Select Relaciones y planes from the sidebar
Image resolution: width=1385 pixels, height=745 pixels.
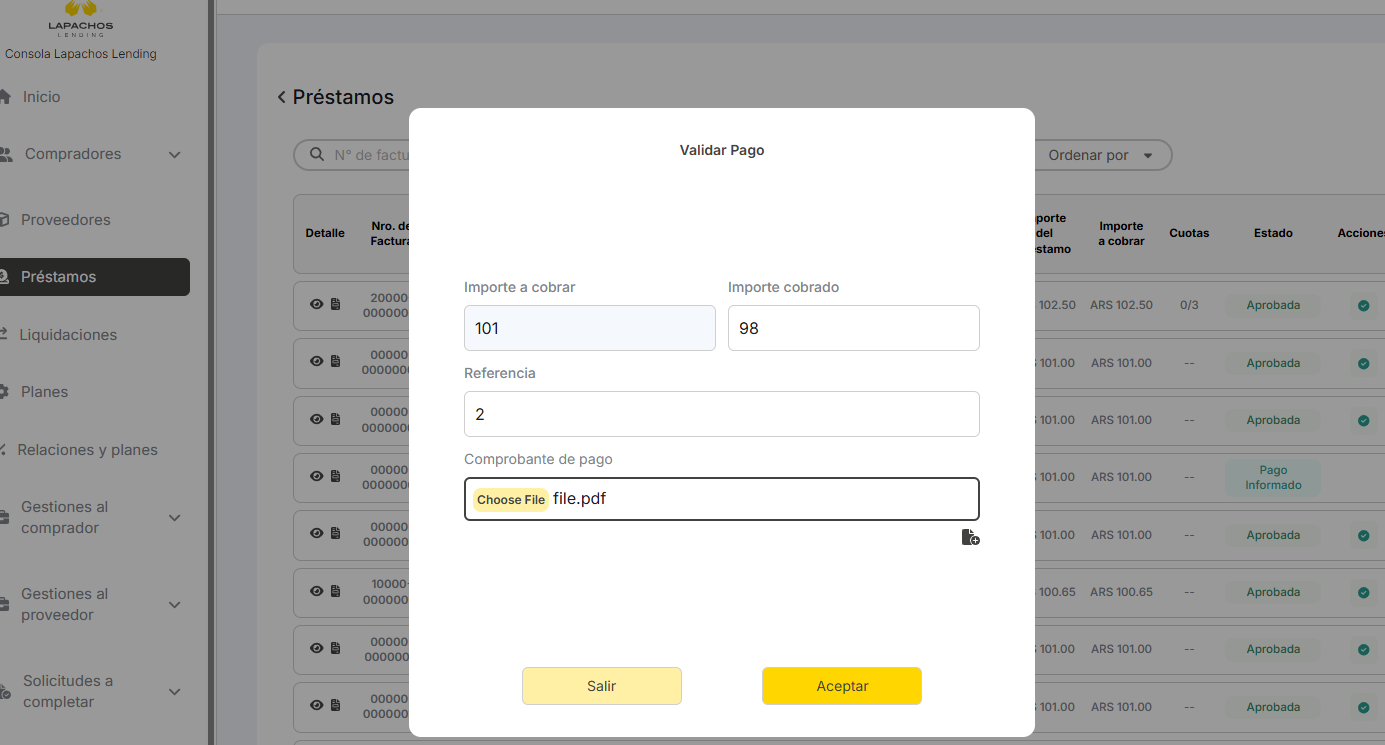(x=87, y=450)
